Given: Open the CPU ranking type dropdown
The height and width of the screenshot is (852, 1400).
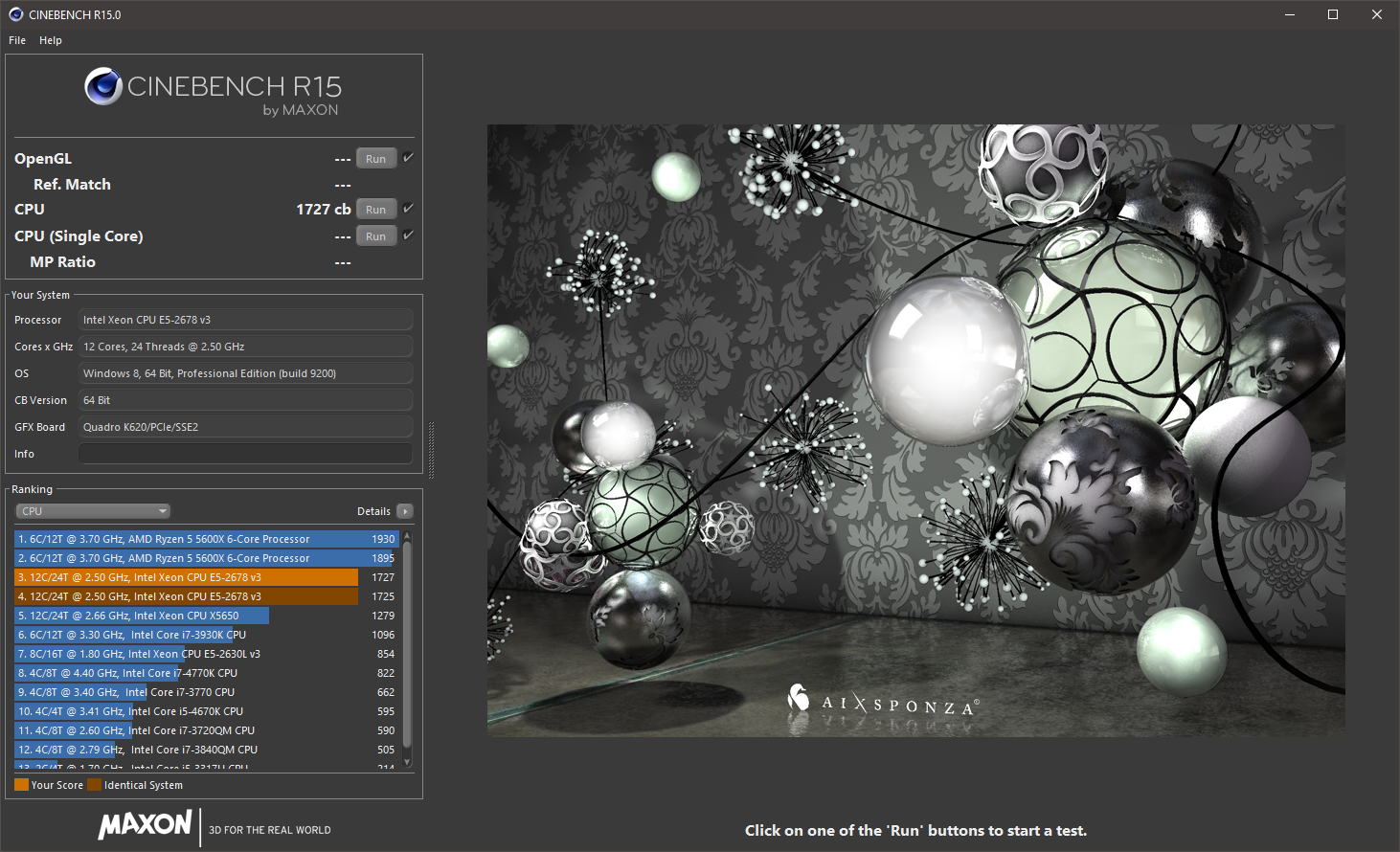Looking at the screenshot, I should pyautogui.click(x=93, y=511).
